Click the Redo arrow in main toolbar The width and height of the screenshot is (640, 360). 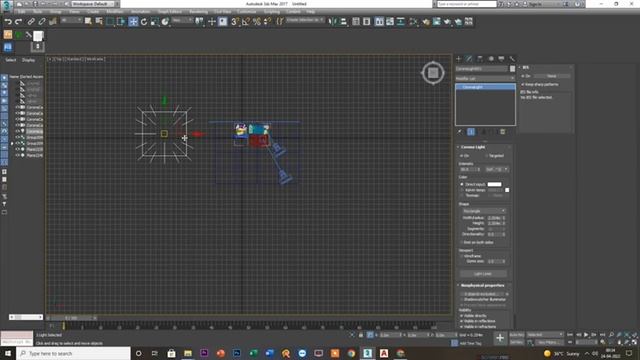click(18, 22)
